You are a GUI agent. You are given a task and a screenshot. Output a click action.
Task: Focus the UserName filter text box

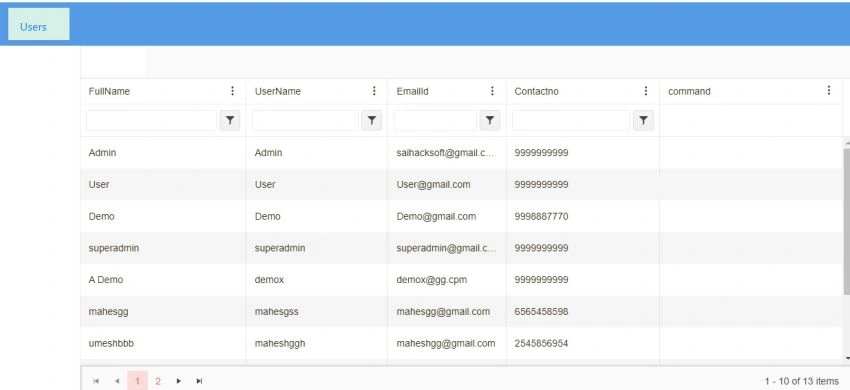pos(306,120)
